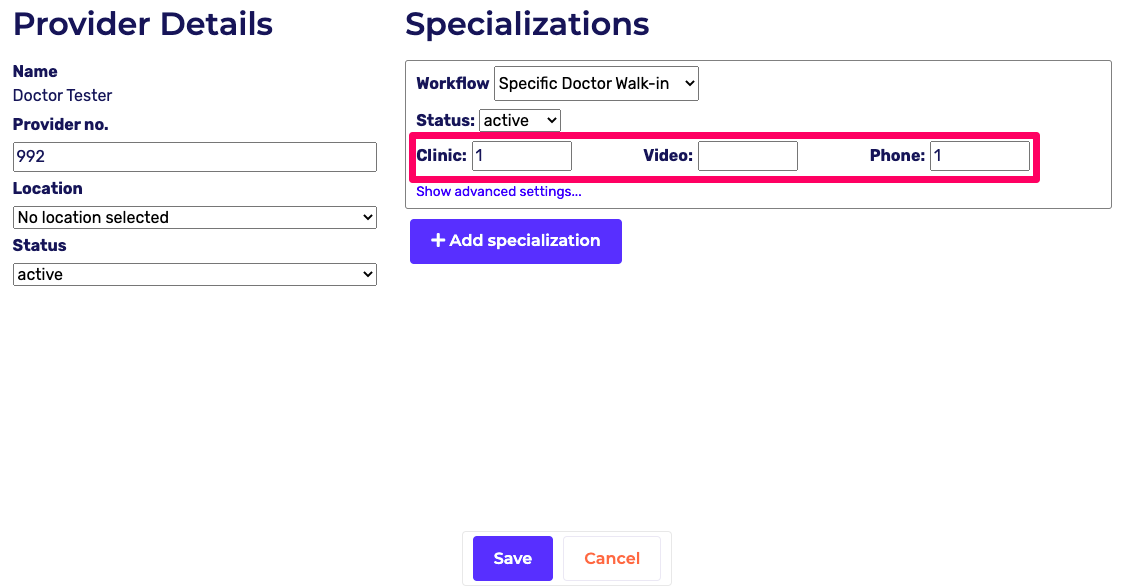
Task: Click the Specializations heading
Action: coord(527,24)
